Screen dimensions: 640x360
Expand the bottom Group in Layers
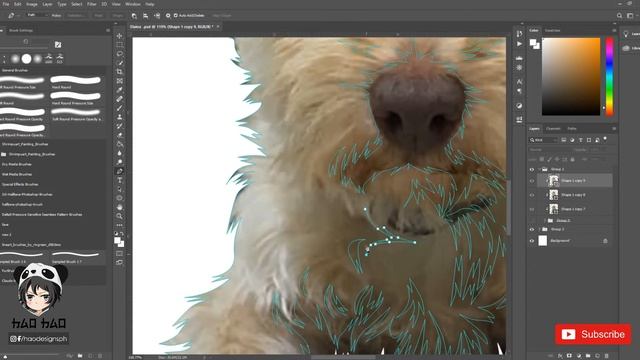click(x=539, y=229)
